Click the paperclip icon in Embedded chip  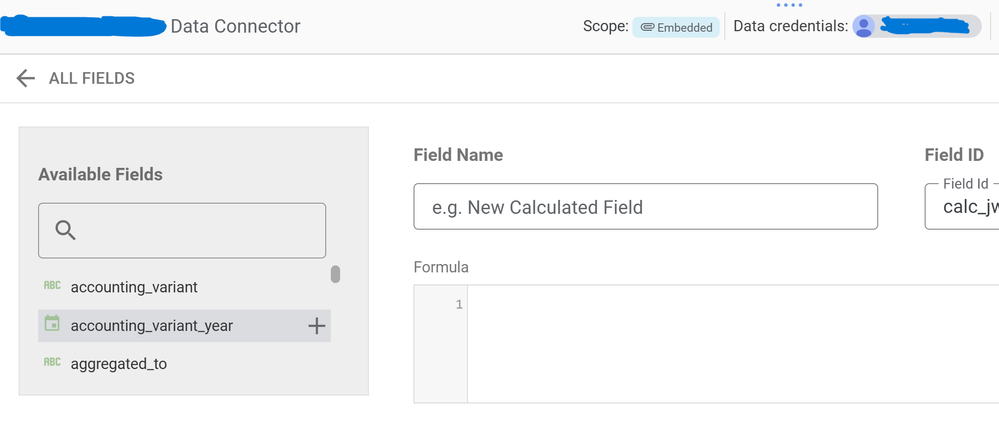pyautogui.click(x=648, y=27)
